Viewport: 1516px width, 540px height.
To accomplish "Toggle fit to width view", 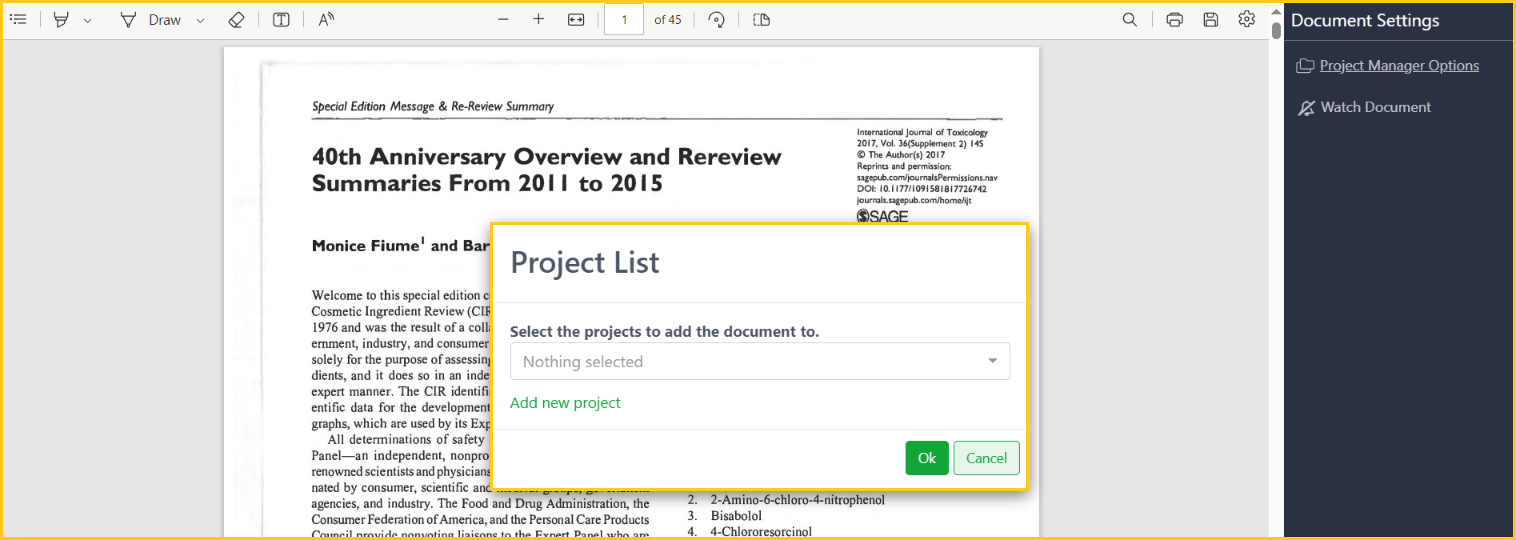I will [576, 20].
